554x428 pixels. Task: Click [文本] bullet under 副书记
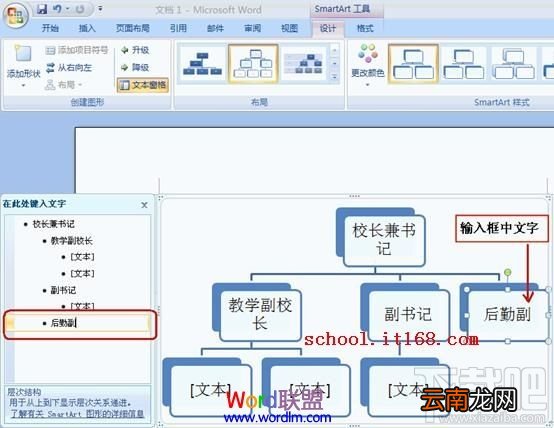[82, 306]
